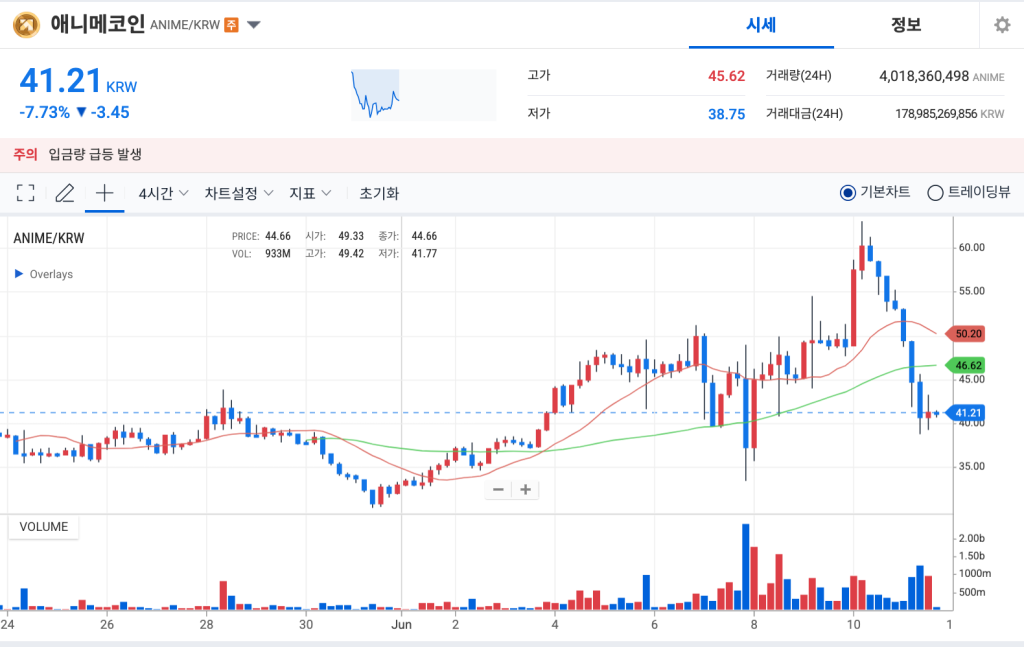Open the settings gear icon
The width and height of the screenshot is (1024, 647).
1002,25
